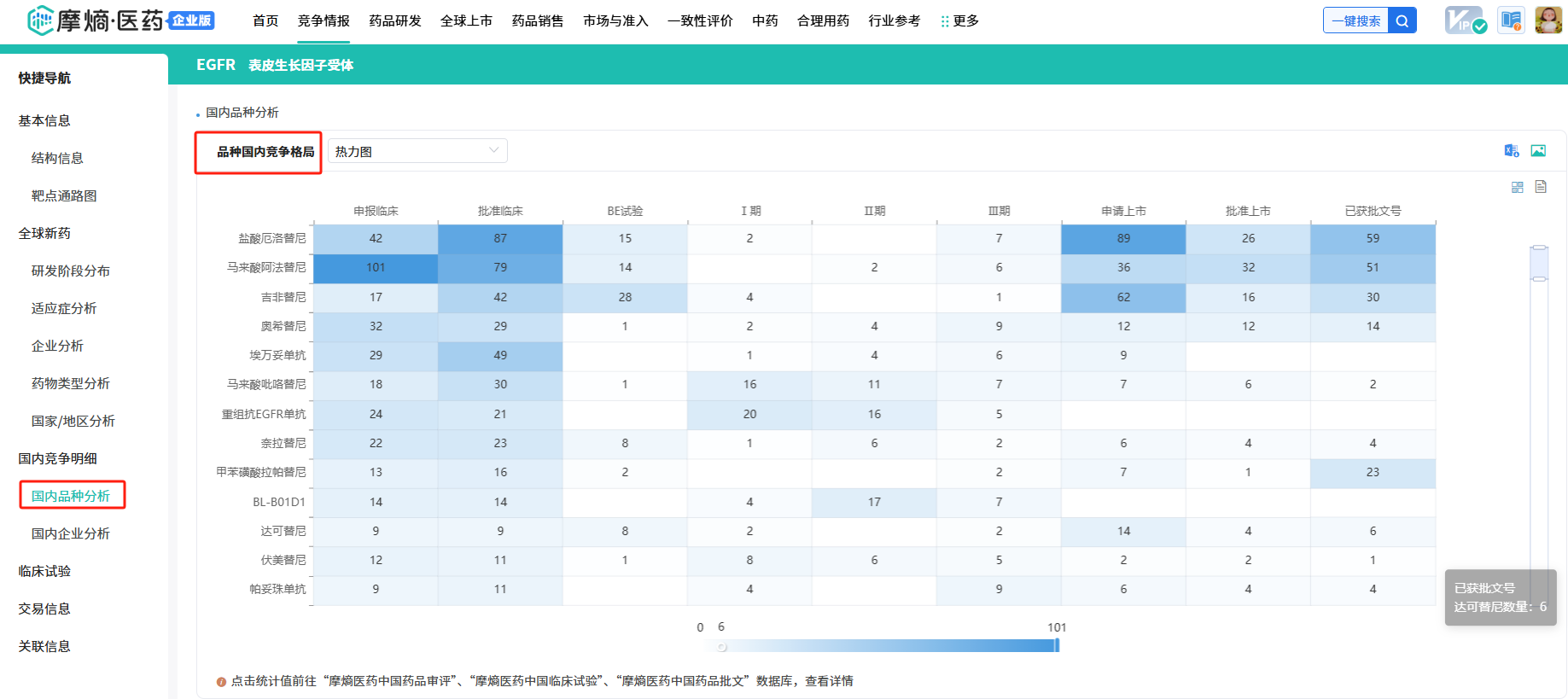Open the data view document icon
The height and width of the screenshot is (699, 1568).
point(1541,187)
